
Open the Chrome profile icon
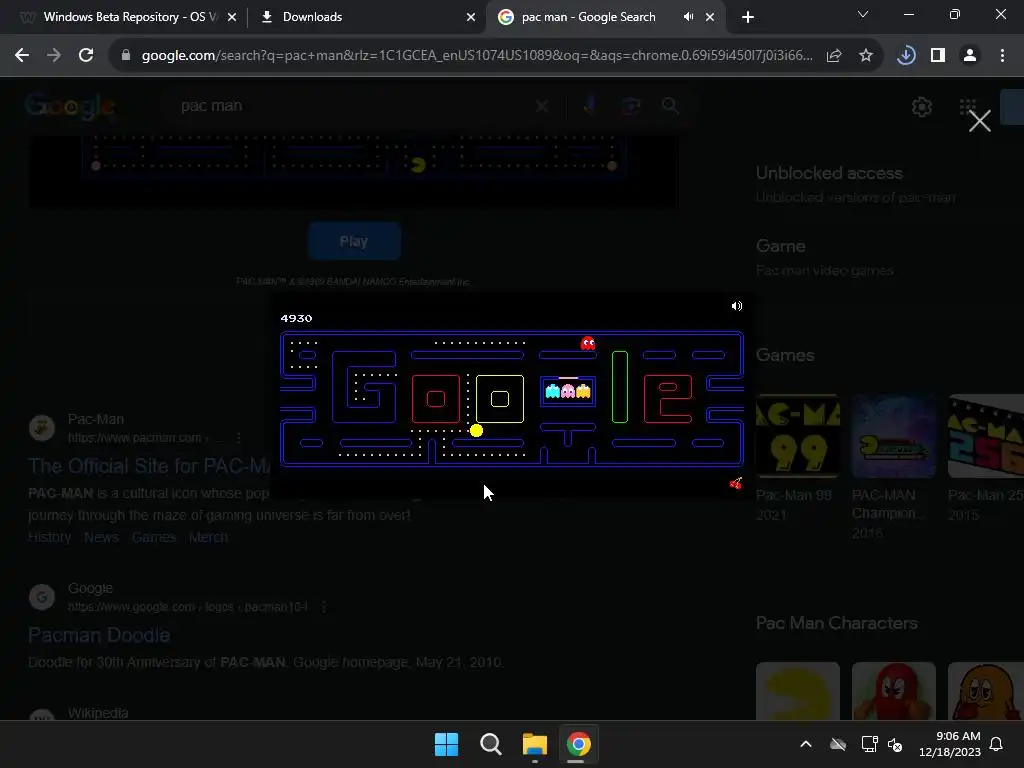point(970,56)
